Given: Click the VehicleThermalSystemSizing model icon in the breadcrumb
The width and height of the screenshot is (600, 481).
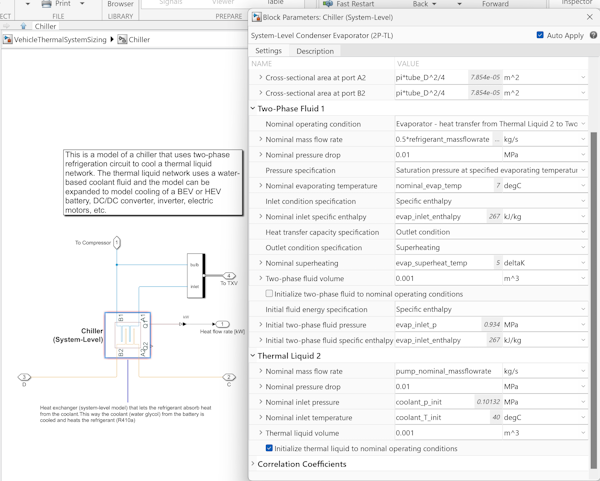Looking at the screenshot, I should pos(8,39).
